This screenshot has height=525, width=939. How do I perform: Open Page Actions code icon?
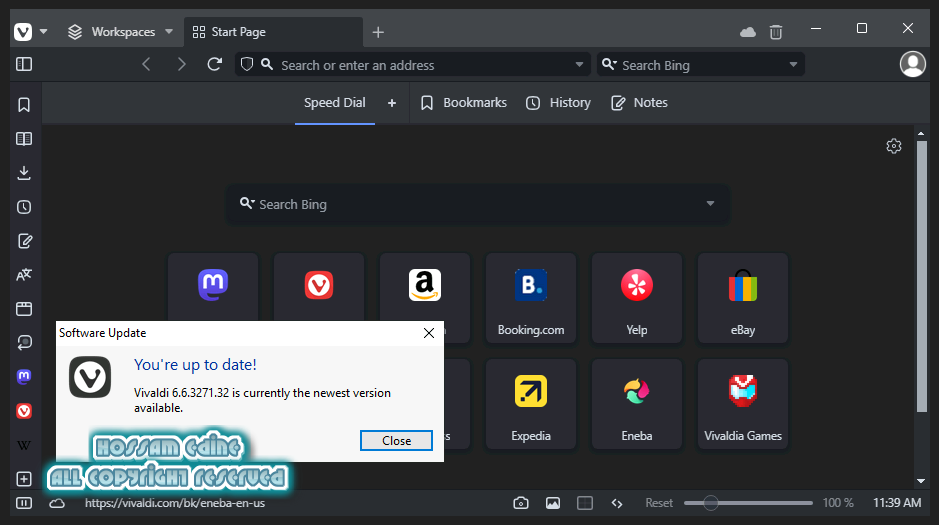point(617,503)
